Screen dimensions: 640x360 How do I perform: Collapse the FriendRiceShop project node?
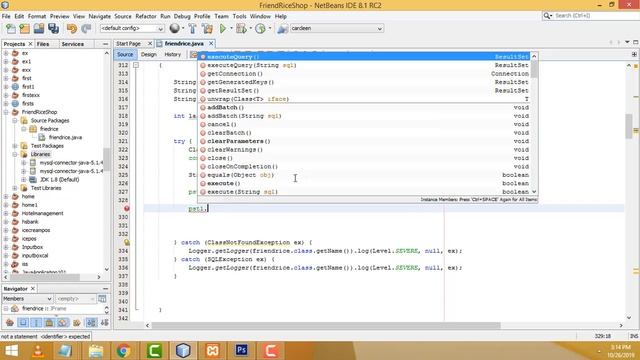point(6,112)
